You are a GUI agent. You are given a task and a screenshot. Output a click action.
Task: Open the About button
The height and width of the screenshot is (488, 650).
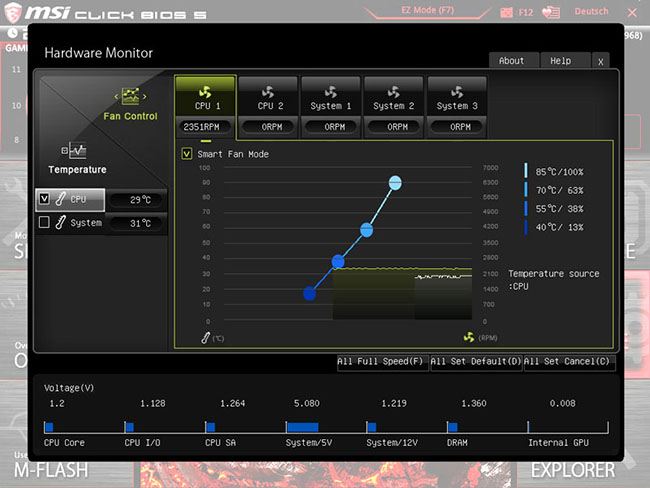[x=513, y=61]
